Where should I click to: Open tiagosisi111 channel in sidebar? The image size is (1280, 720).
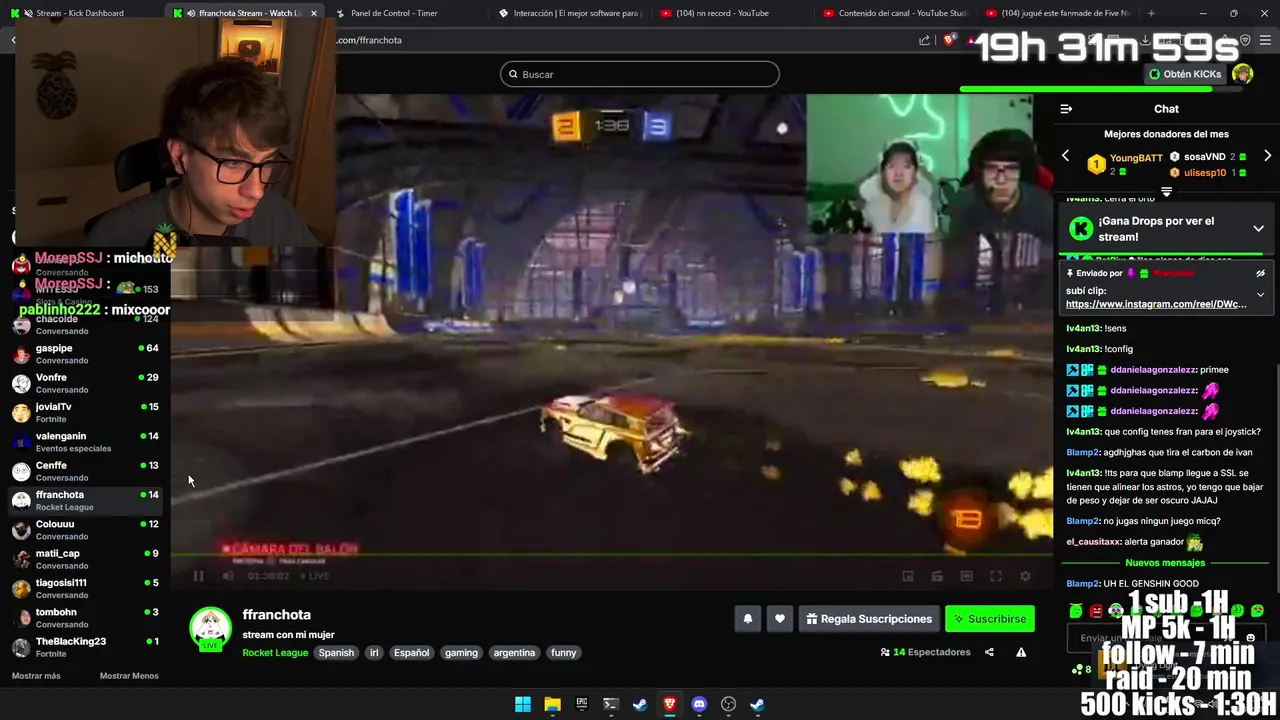click(x=85, y=588)
